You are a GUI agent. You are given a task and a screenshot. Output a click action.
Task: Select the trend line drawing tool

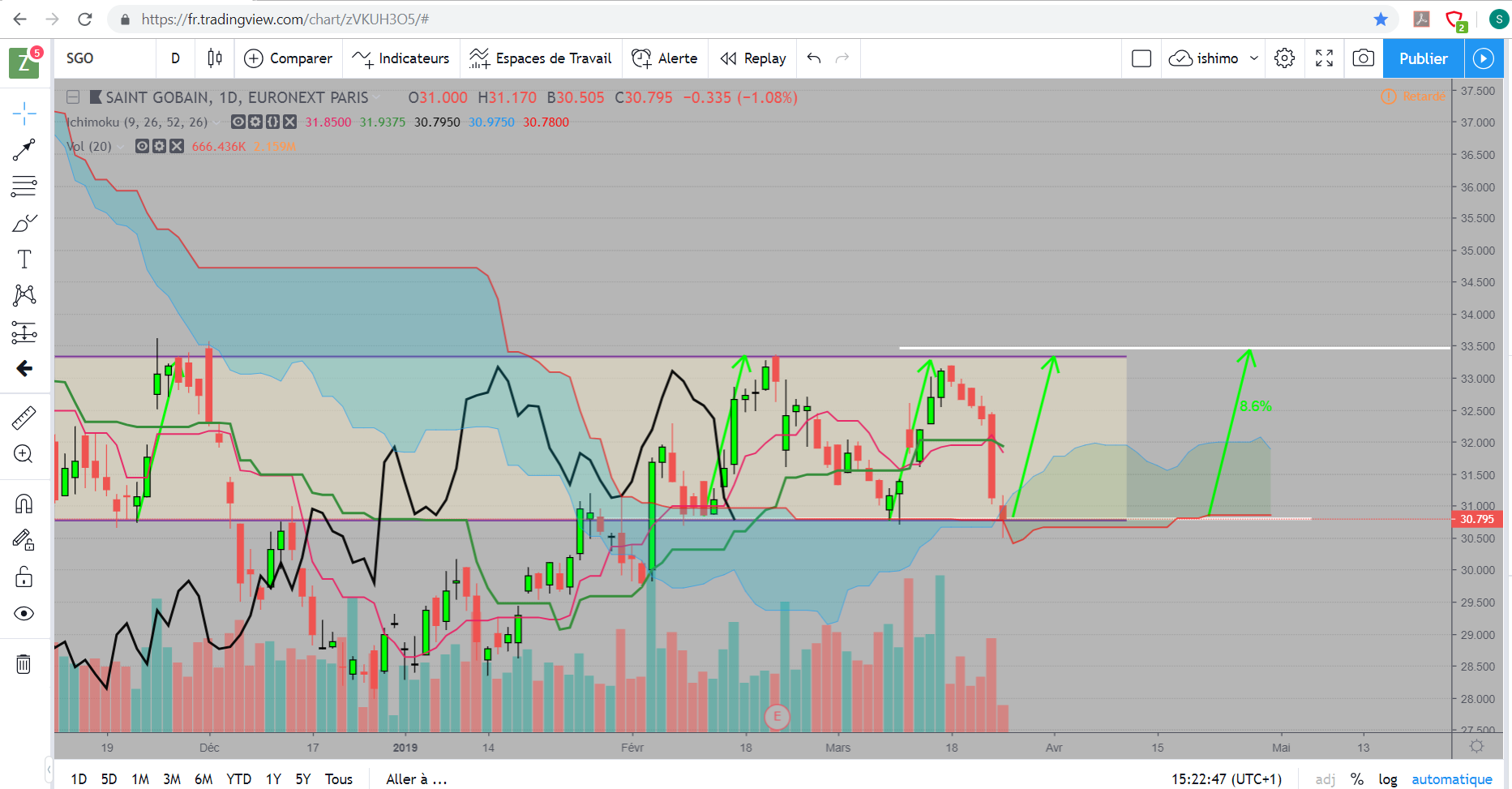(24, 149)
